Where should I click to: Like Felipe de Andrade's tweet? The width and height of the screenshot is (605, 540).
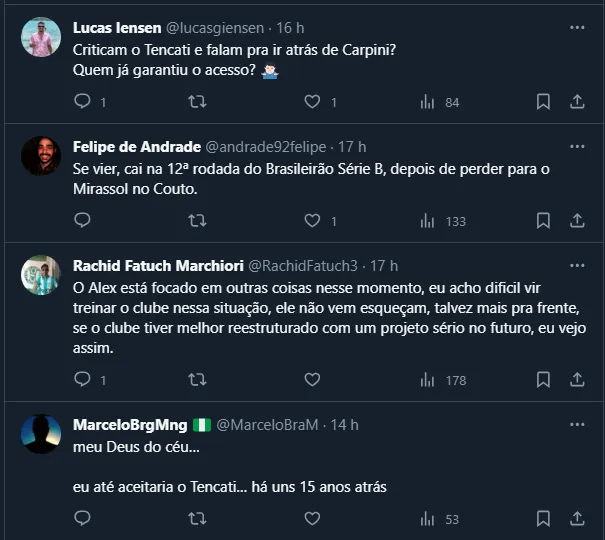point(312,221)
